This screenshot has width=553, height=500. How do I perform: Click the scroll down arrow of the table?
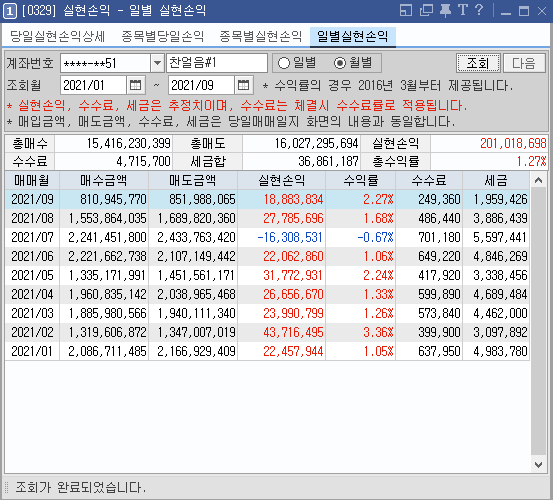tap(538, 465)
